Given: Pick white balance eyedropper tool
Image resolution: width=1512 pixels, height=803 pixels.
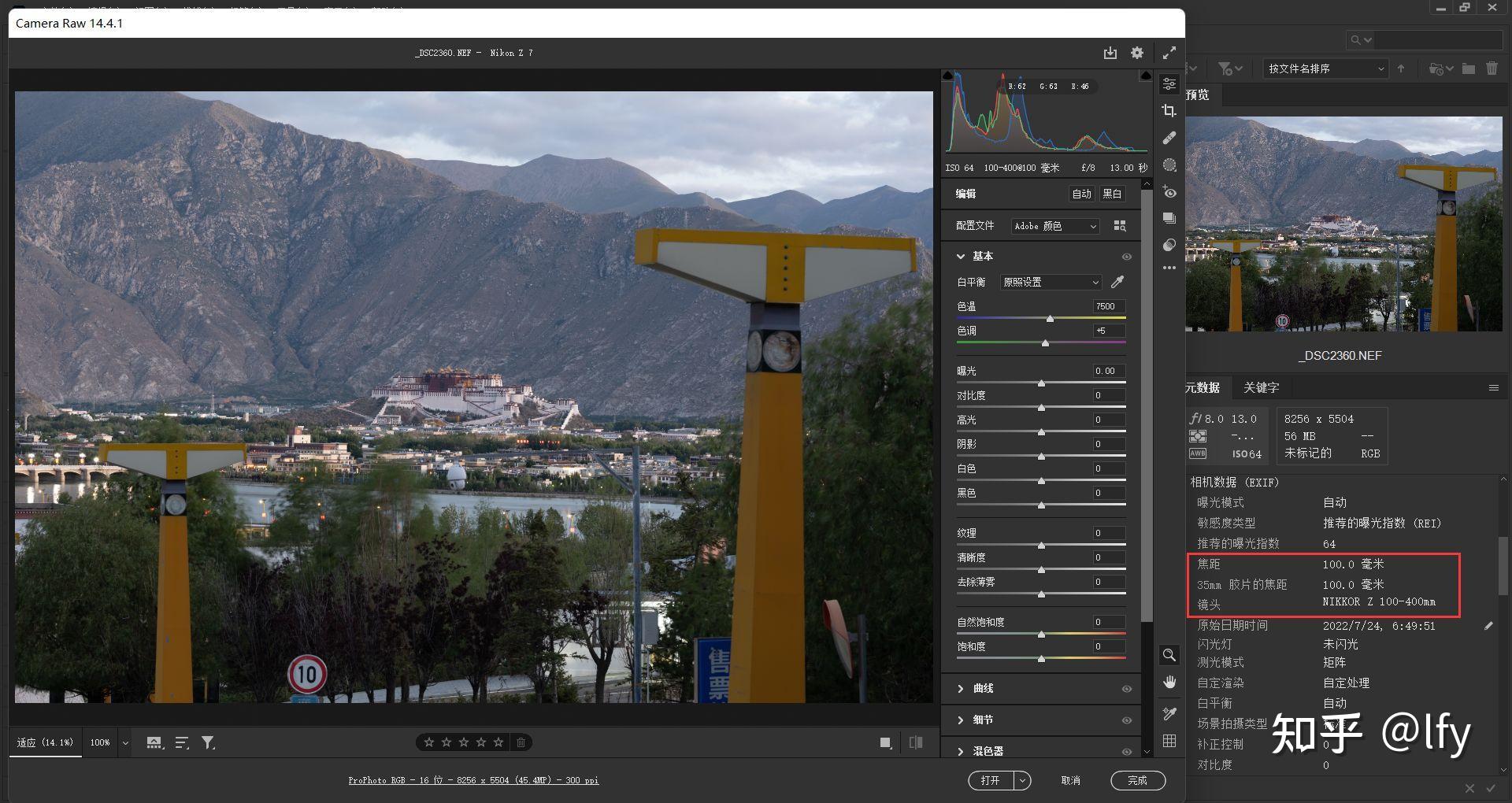Looking at the screenshot, I should [x=1117, y=282].
